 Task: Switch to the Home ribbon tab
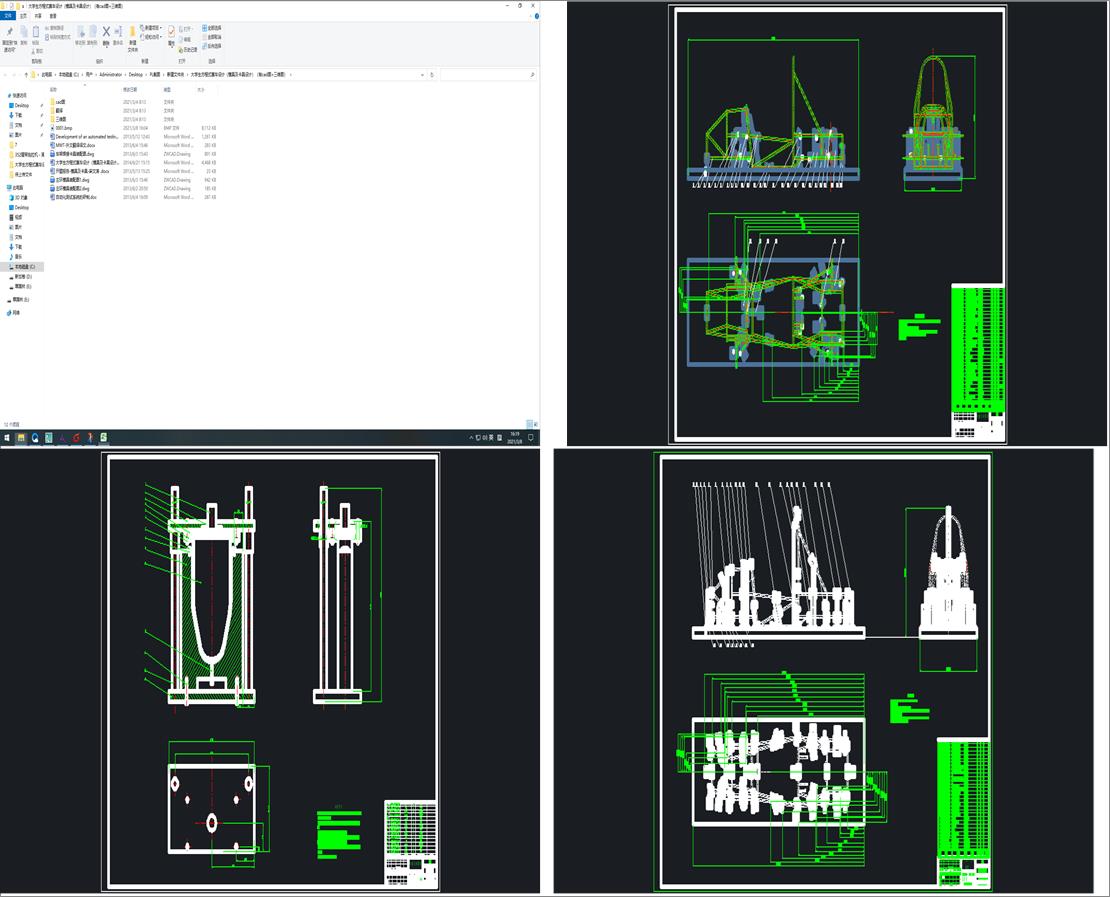[23, 16]
